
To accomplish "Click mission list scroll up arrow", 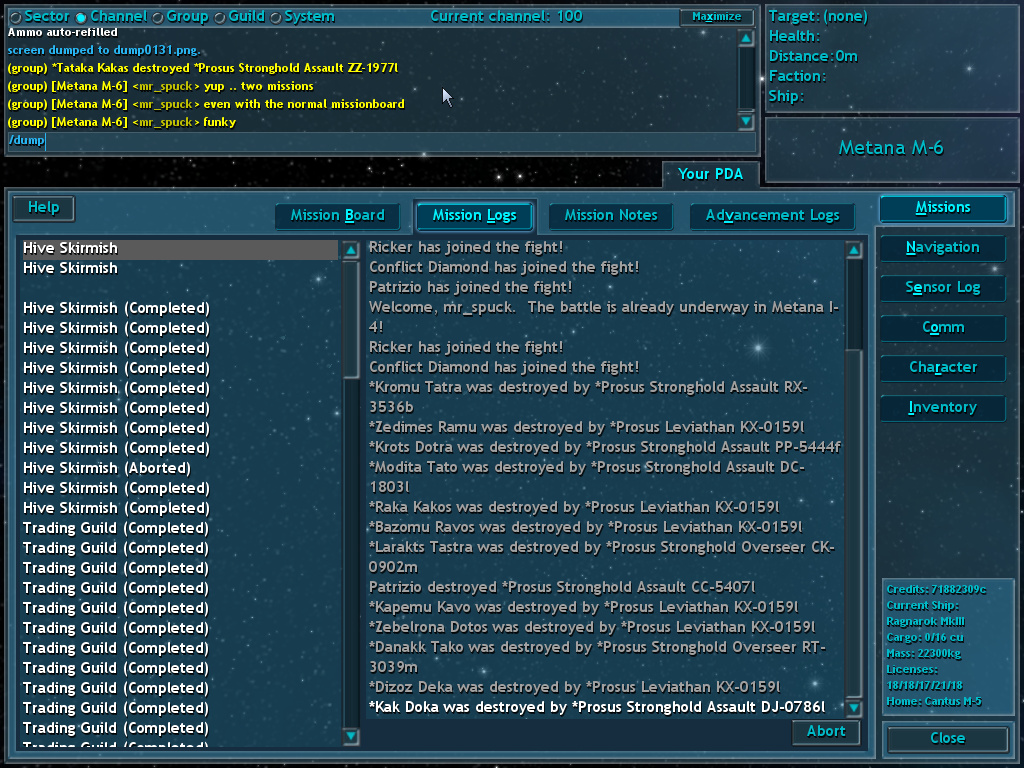I will click(351, 250).
